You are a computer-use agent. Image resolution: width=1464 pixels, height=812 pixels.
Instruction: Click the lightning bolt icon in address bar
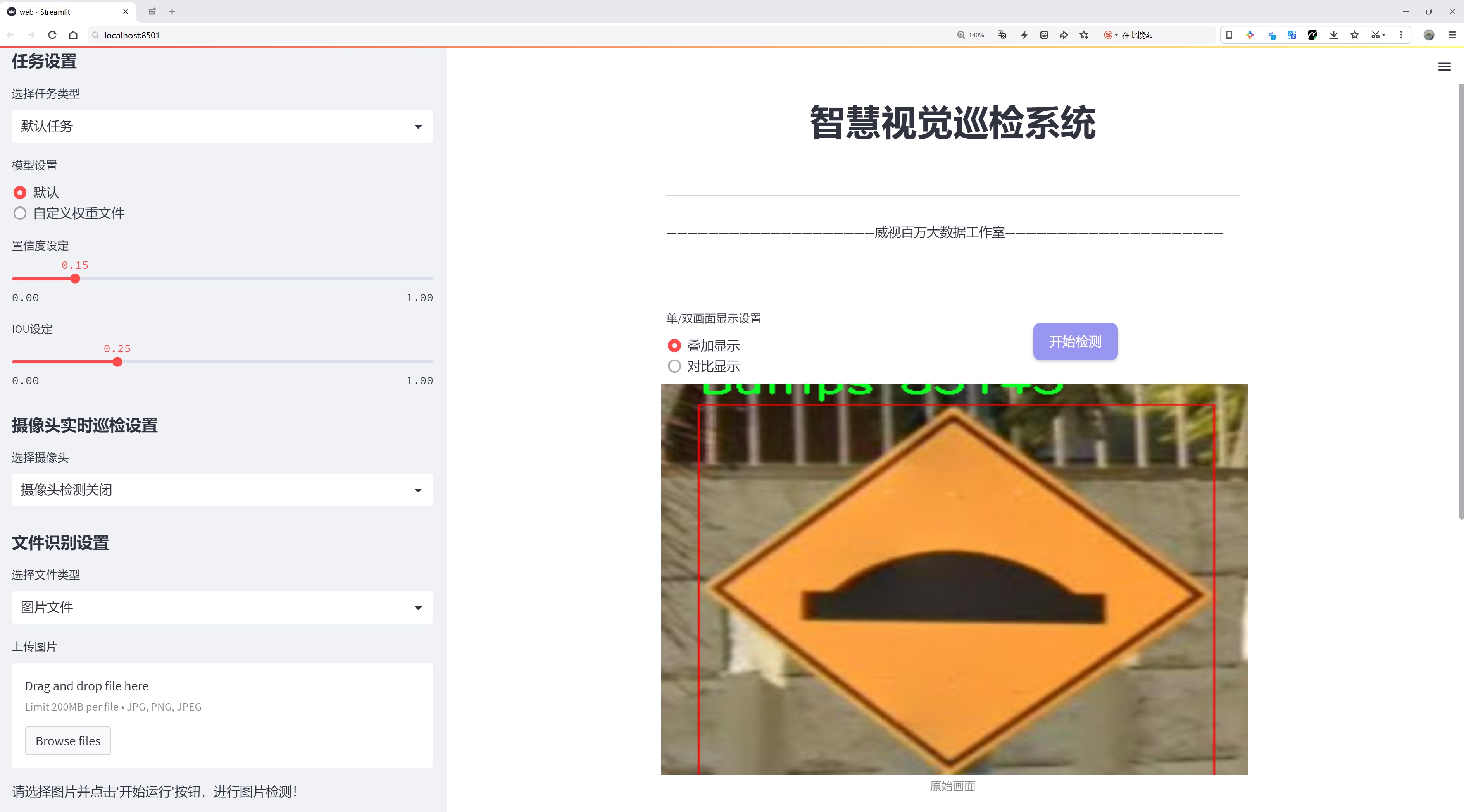[1024, 35]
